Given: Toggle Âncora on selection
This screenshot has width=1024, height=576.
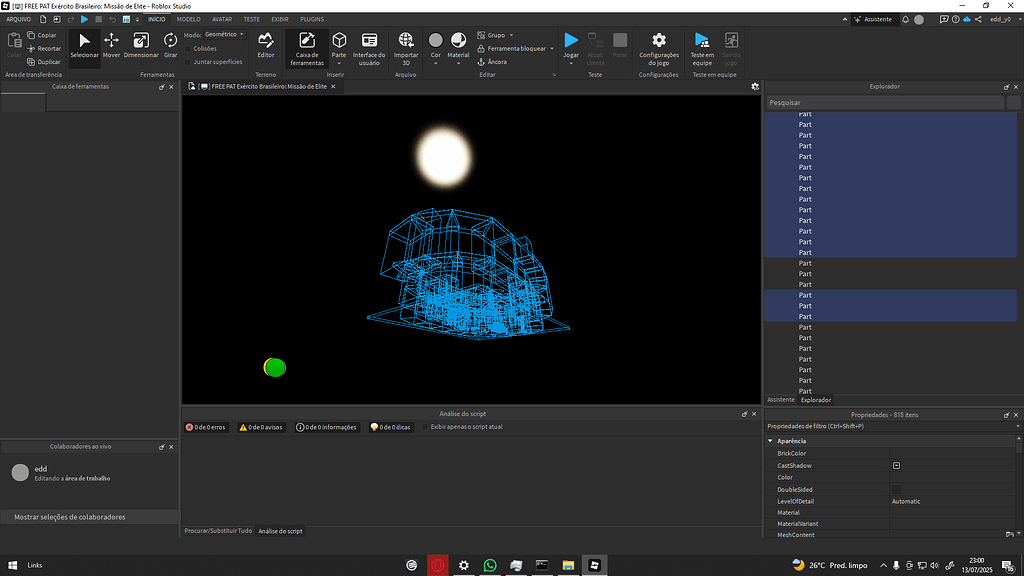Looking at the screenshot, I should 496,62.
